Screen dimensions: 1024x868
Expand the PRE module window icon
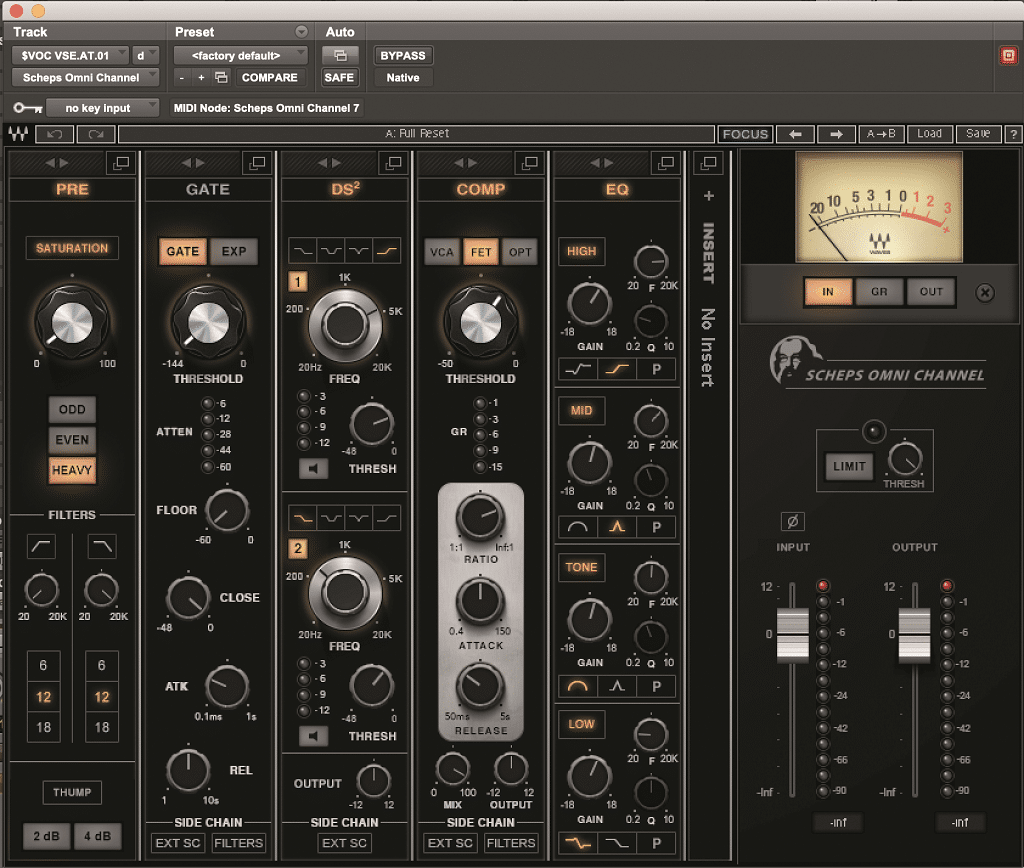point(121,163)
